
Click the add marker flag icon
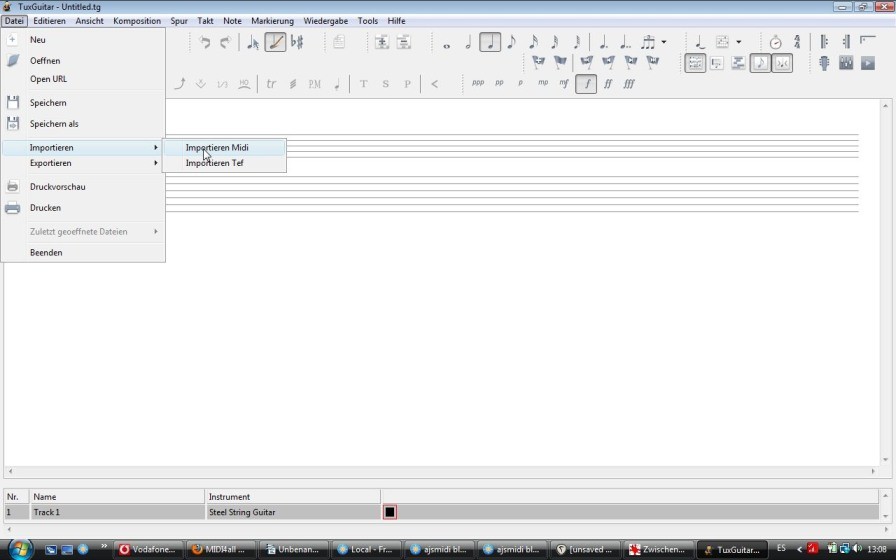coord(538,62)
